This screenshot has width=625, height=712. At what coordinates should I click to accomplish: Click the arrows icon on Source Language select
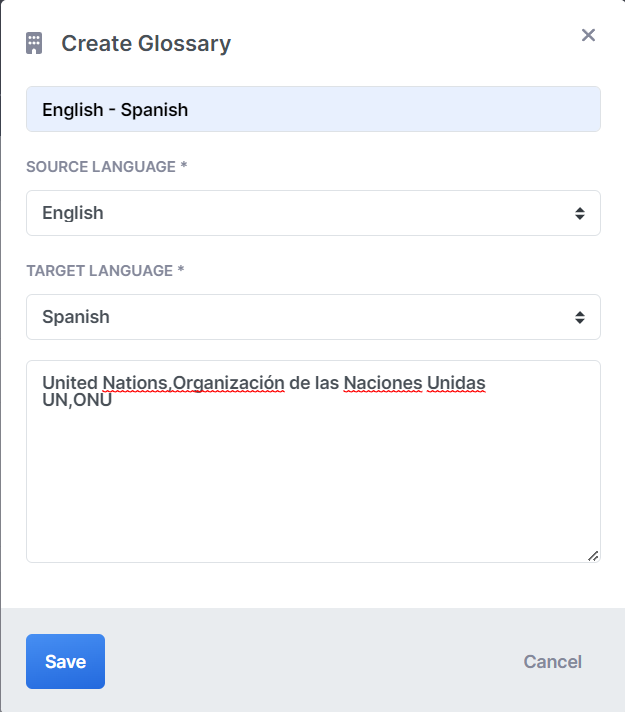coord(579,213)
